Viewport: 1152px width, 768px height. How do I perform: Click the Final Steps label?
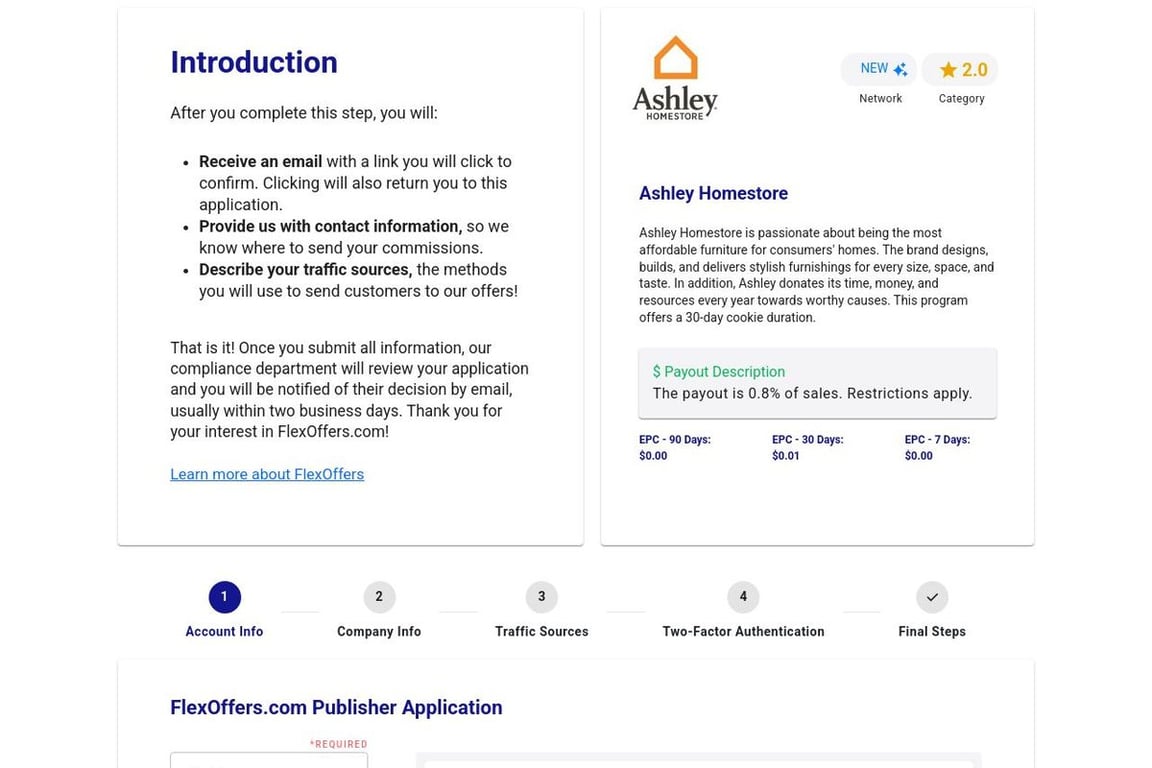(932, 631)
